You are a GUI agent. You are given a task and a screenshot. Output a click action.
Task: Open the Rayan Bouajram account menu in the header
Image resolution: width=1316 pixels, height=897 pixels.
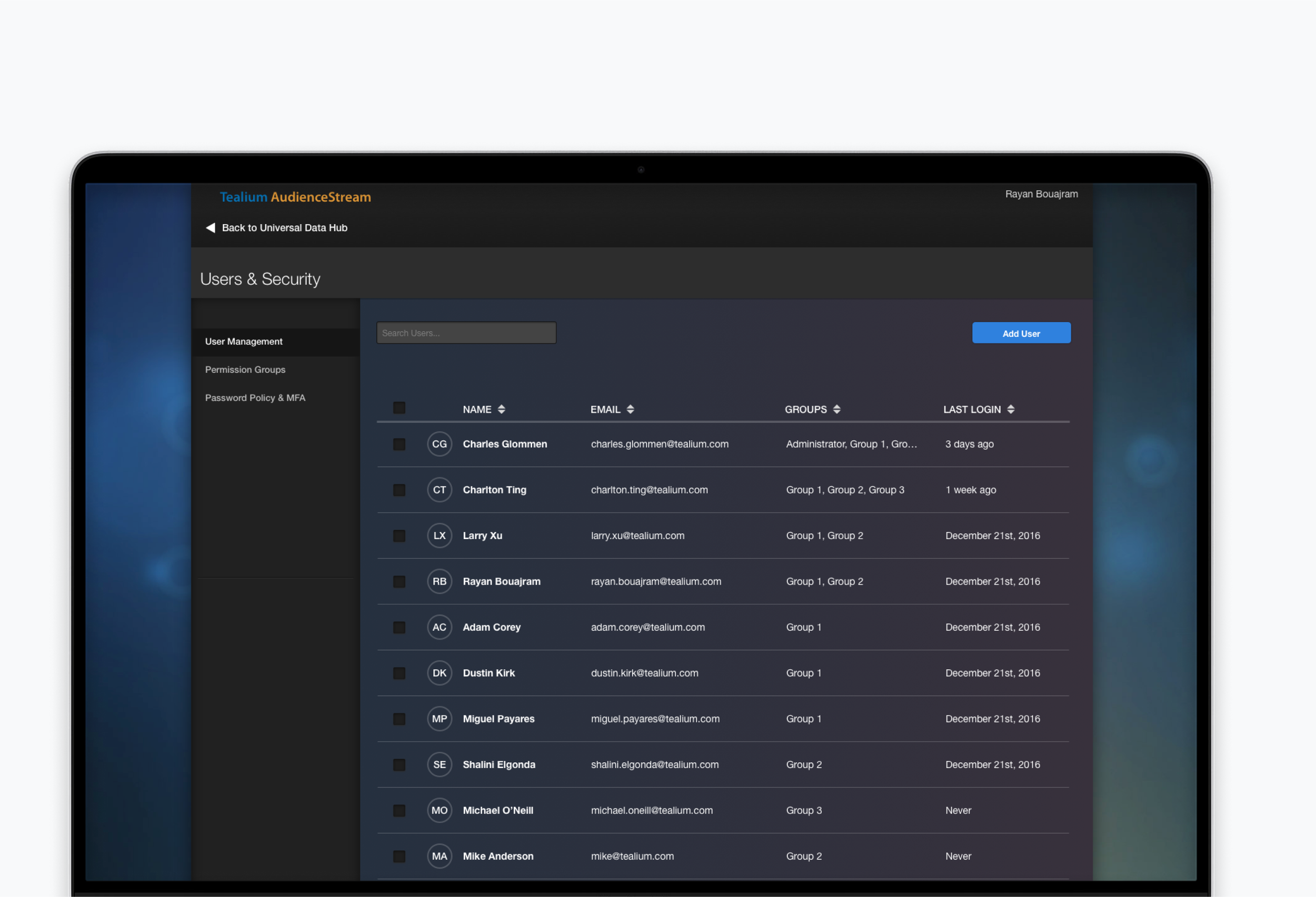pos(1041,194)
